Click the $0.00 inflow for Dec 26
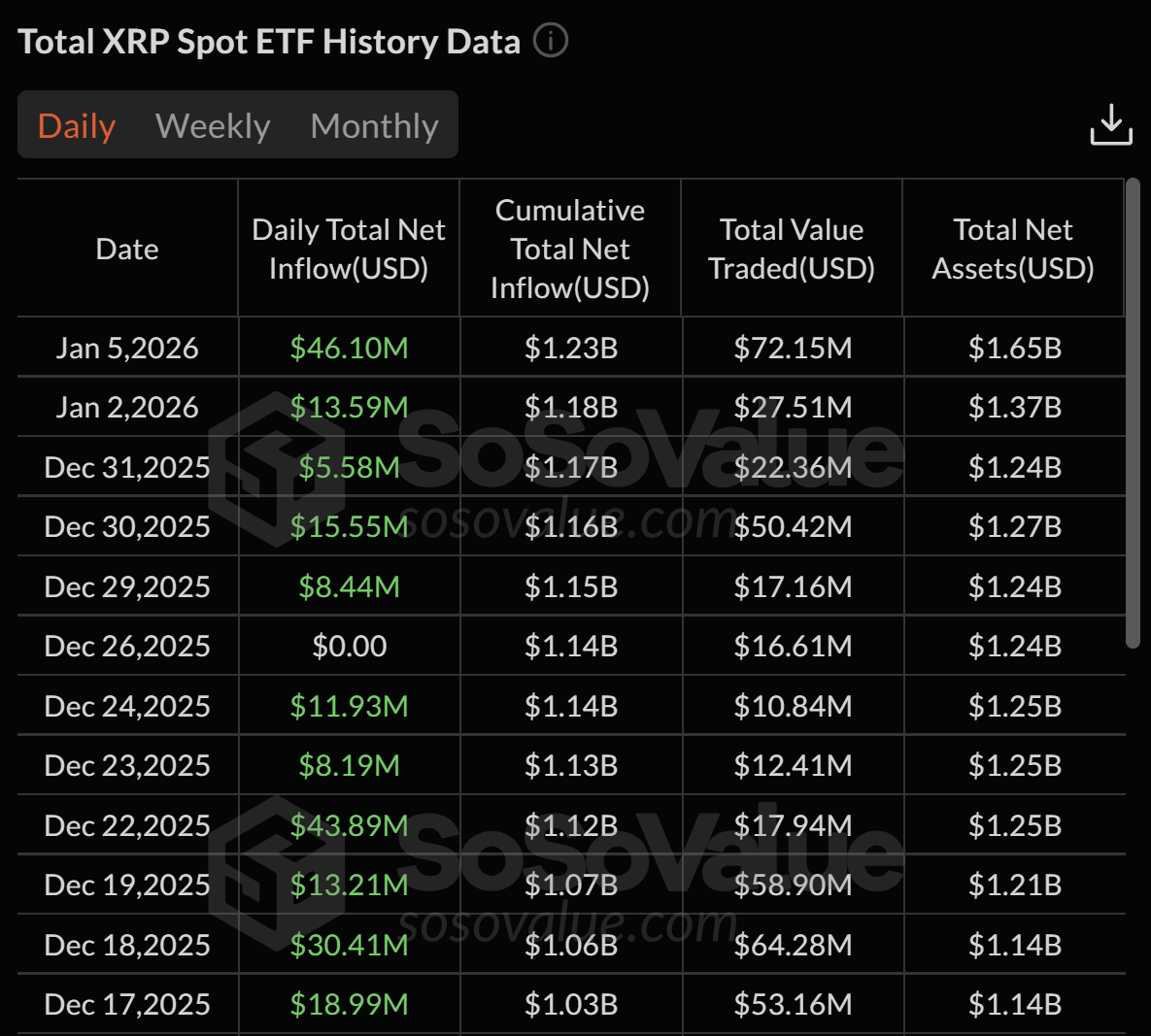 [x=349, y=646]
